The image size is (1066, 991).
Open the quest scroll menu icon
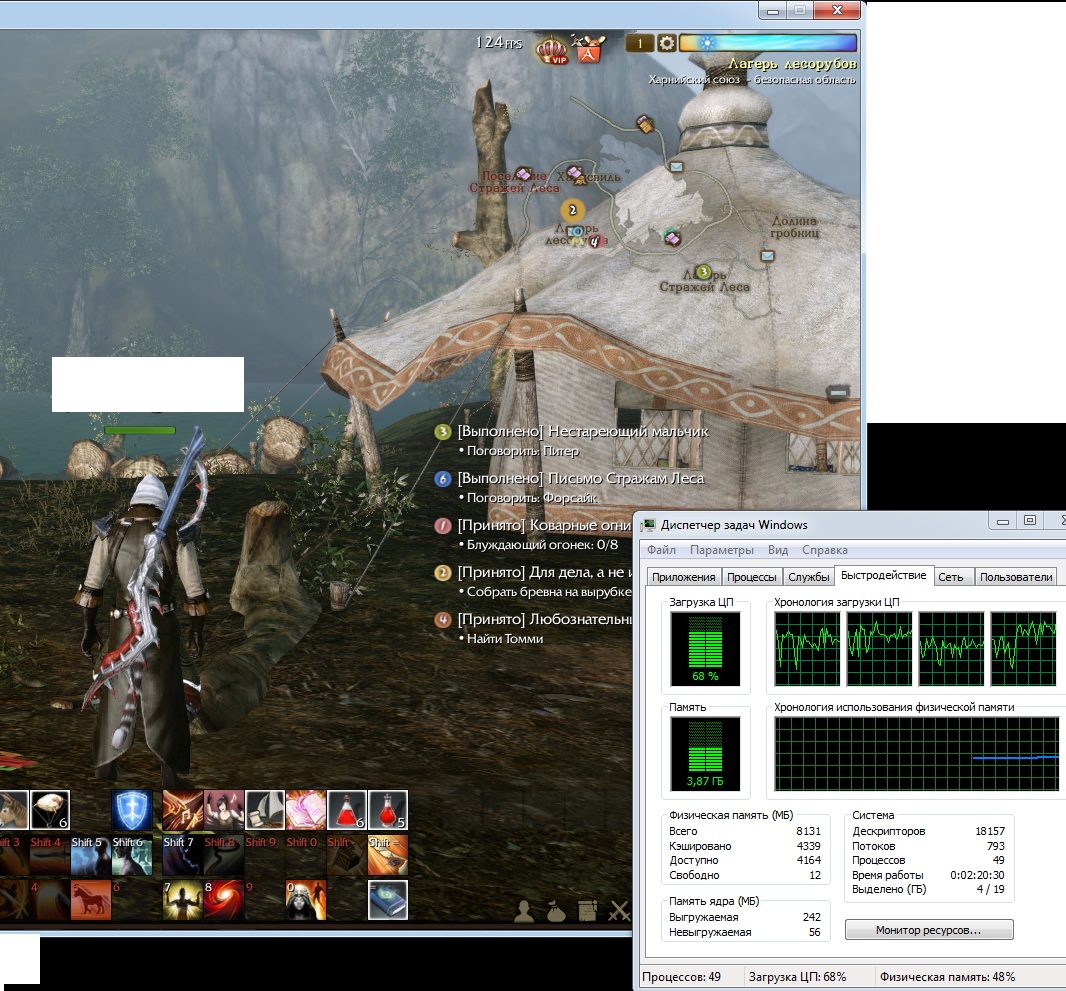[x=587, y=911]
